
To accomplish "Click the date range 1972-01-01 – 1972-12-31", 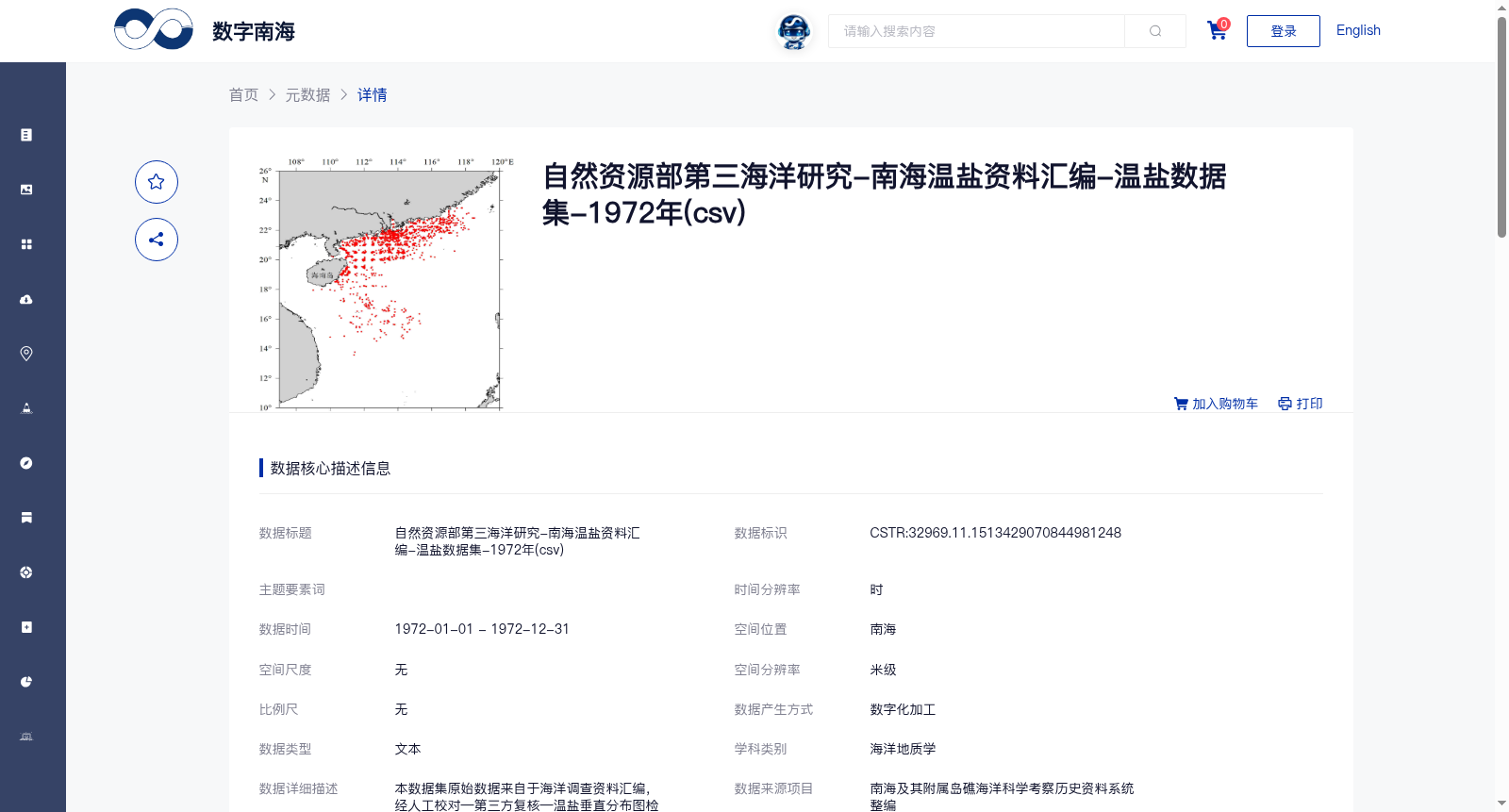I will 482,629.
